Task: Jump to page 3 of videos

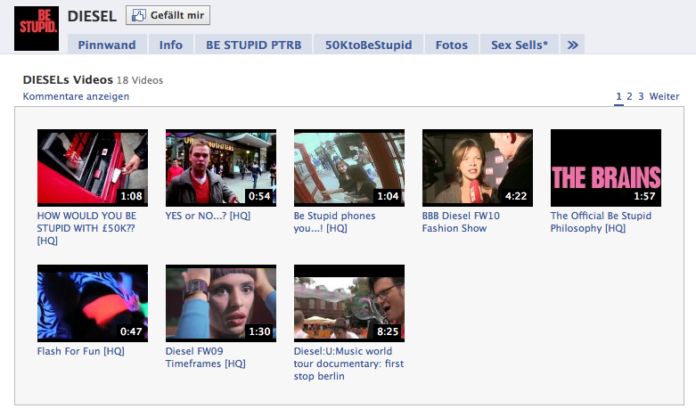Action: (x=641, y=97)
